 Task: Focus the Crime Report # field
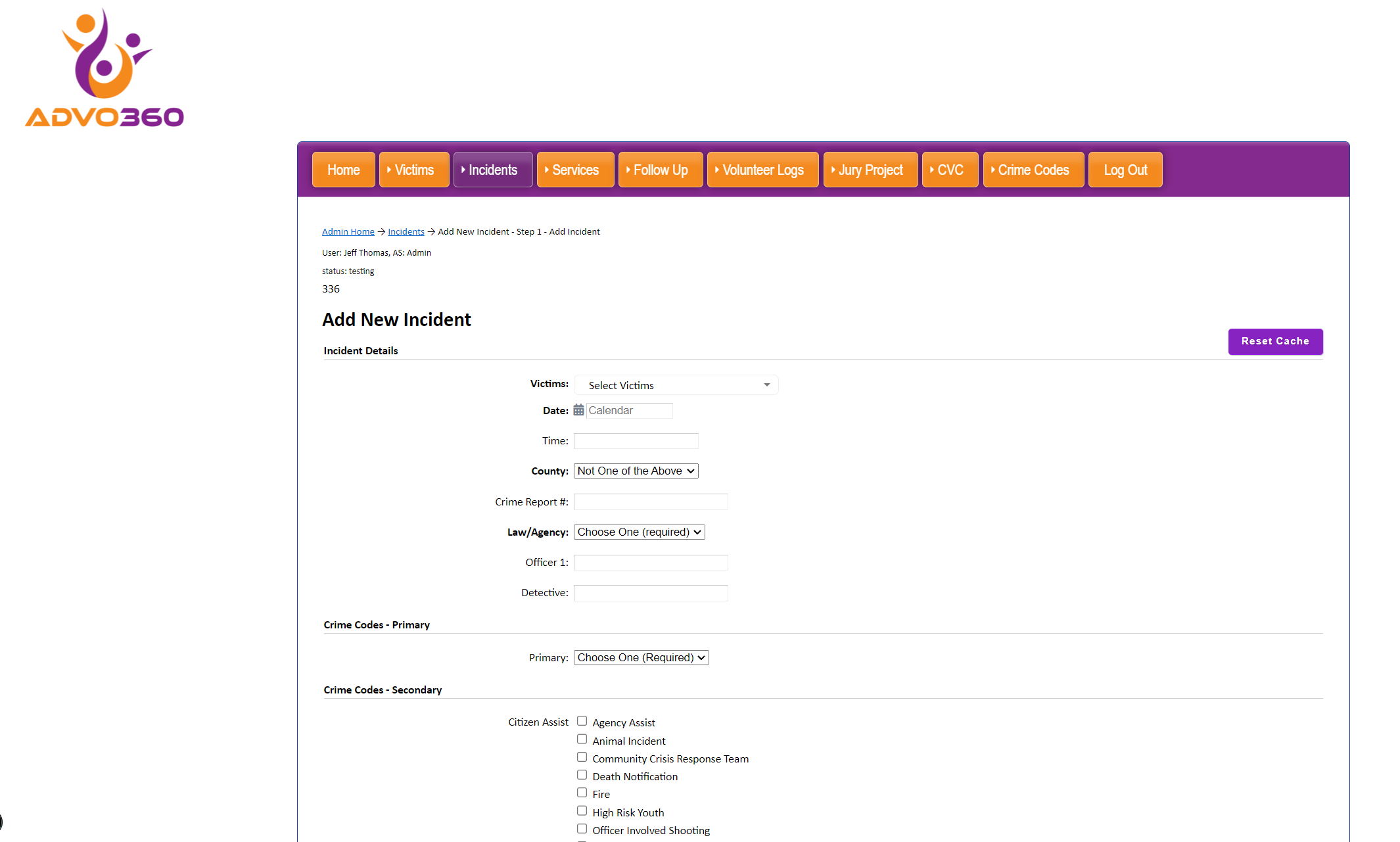(651, 502)
